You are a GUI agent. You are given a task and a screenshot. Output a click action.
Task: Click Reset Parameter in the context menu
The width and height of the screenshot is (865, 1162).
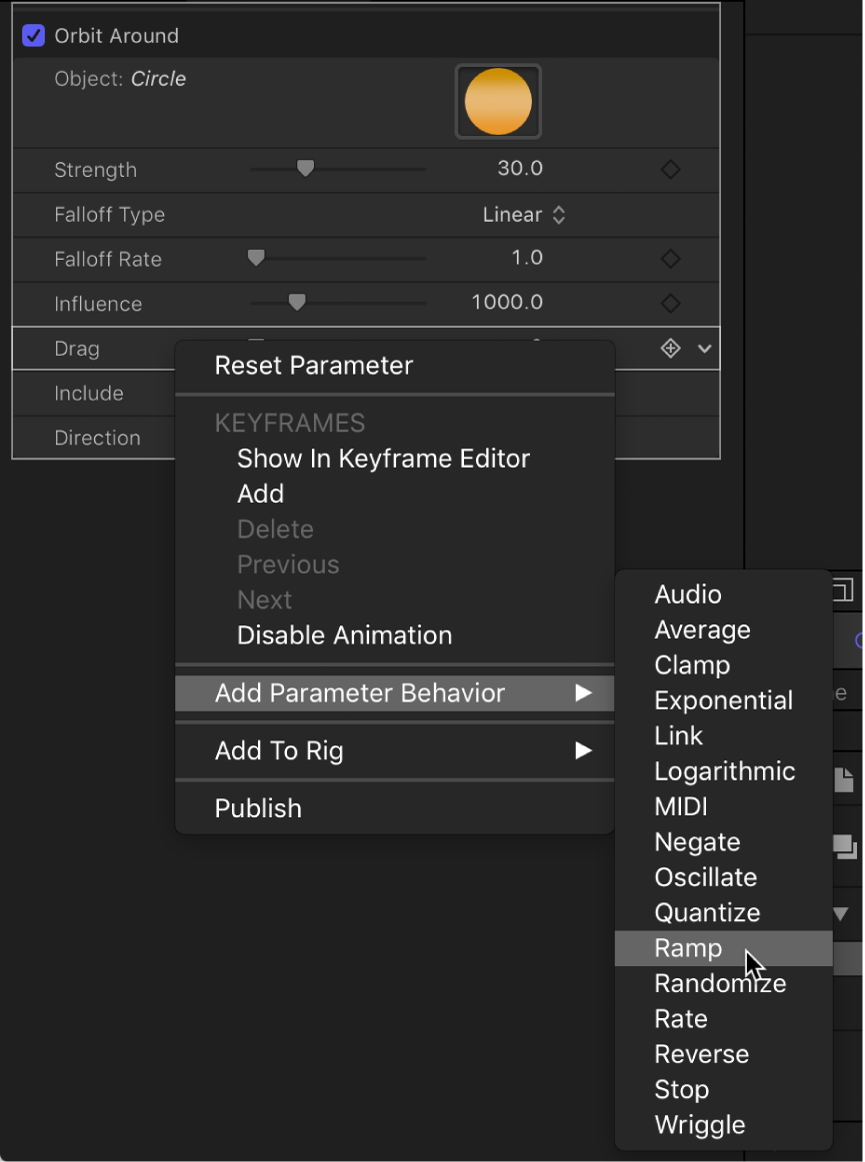tap(314, 366)
